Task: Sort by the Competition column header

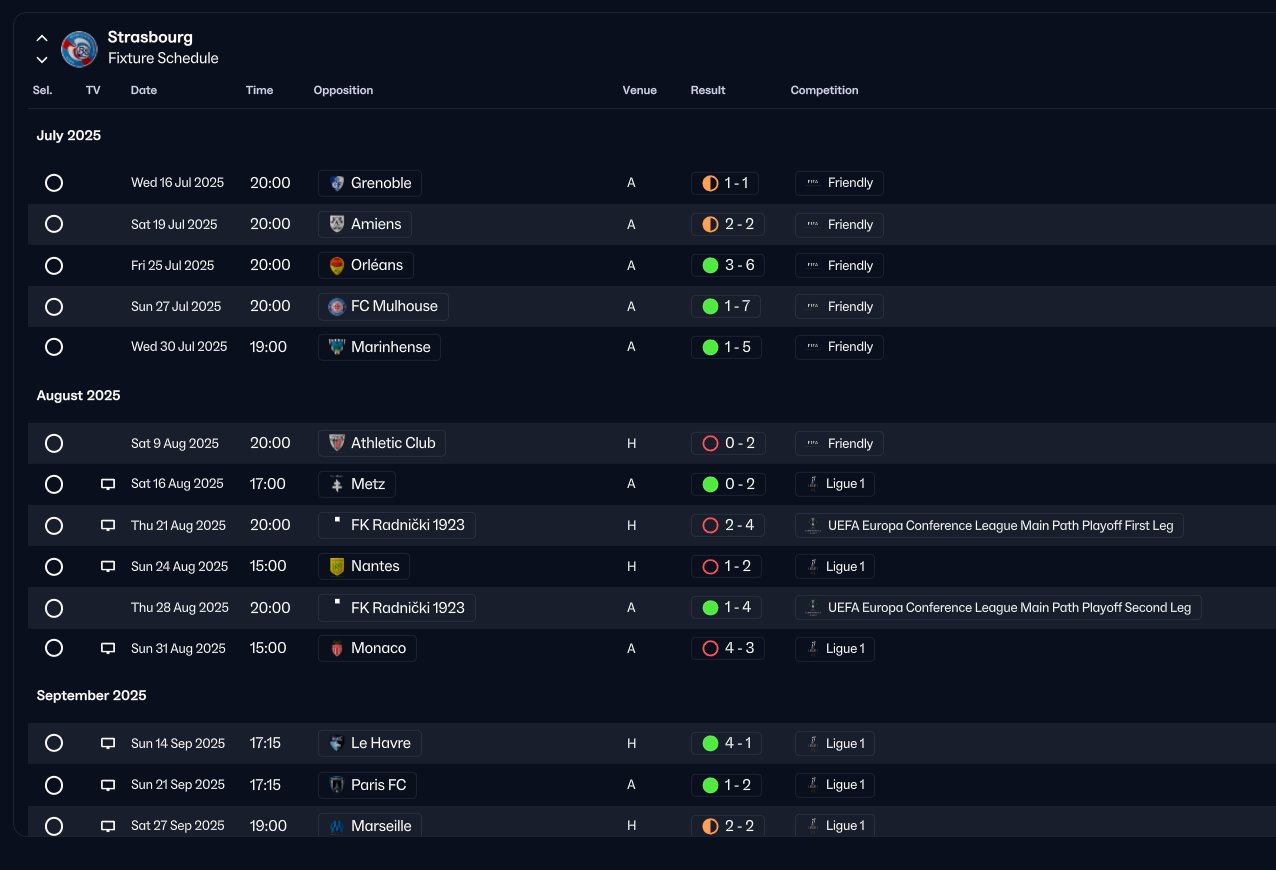Action: click(x=824, y=90)
